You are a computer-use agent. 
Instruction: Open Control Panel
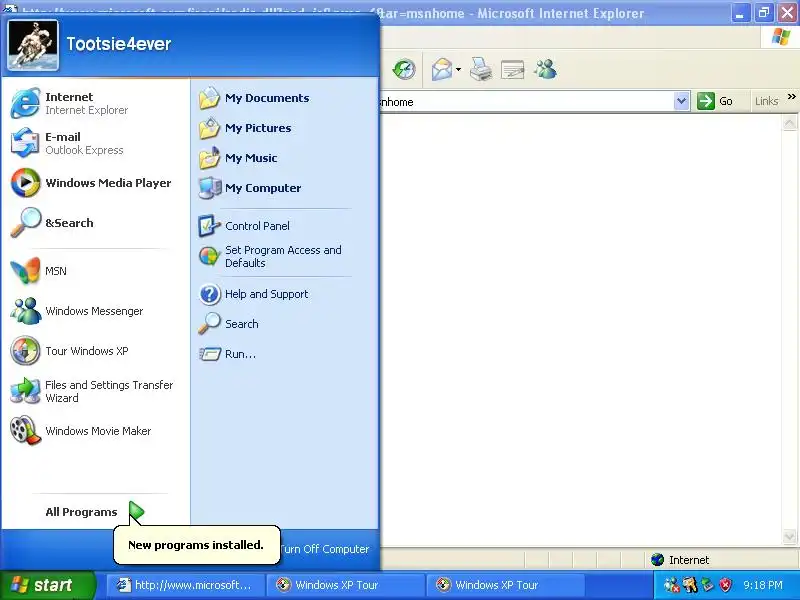click(283, 226)
